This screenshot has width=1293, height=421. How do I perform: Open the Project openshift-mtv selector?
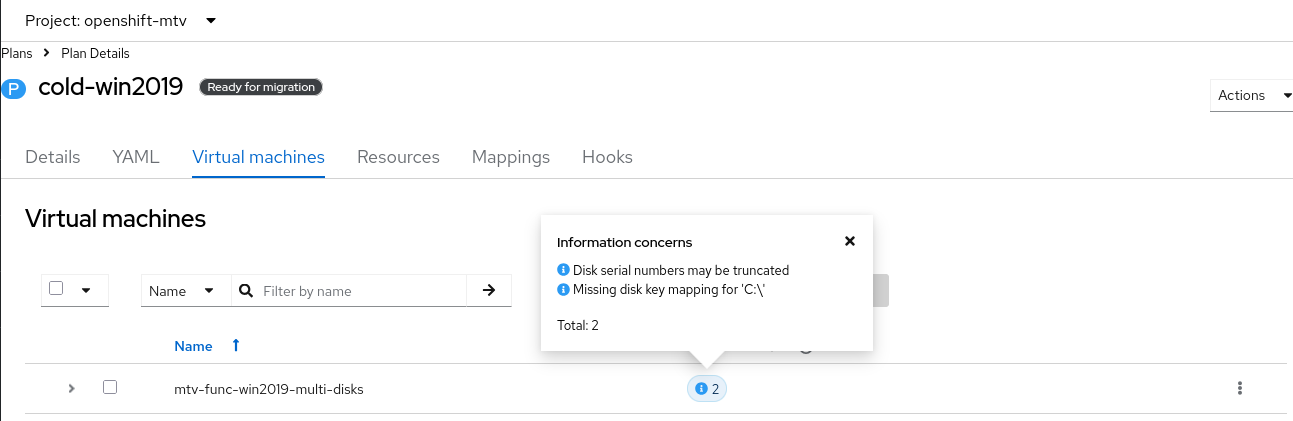click(120, 21)
